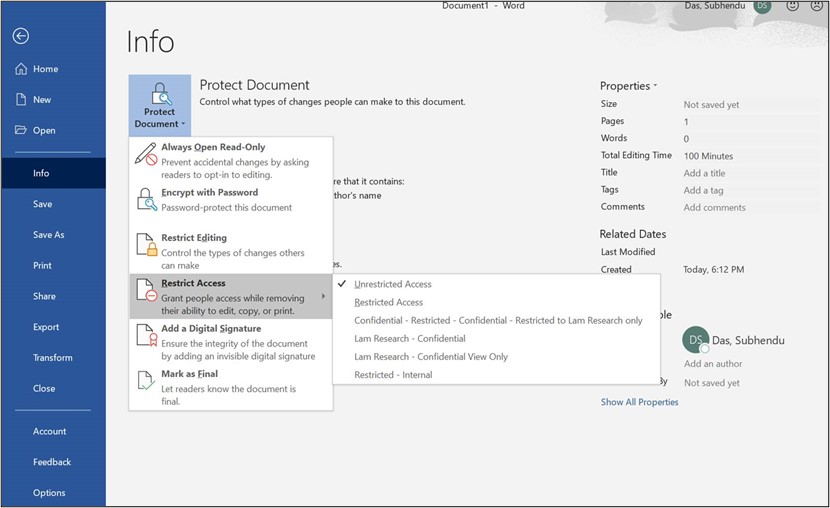Image resolution: width=830 pixels, height=508 pixels.
Task: Click the Encrypt with Password lock icon
Action: [x=146, y=199]
